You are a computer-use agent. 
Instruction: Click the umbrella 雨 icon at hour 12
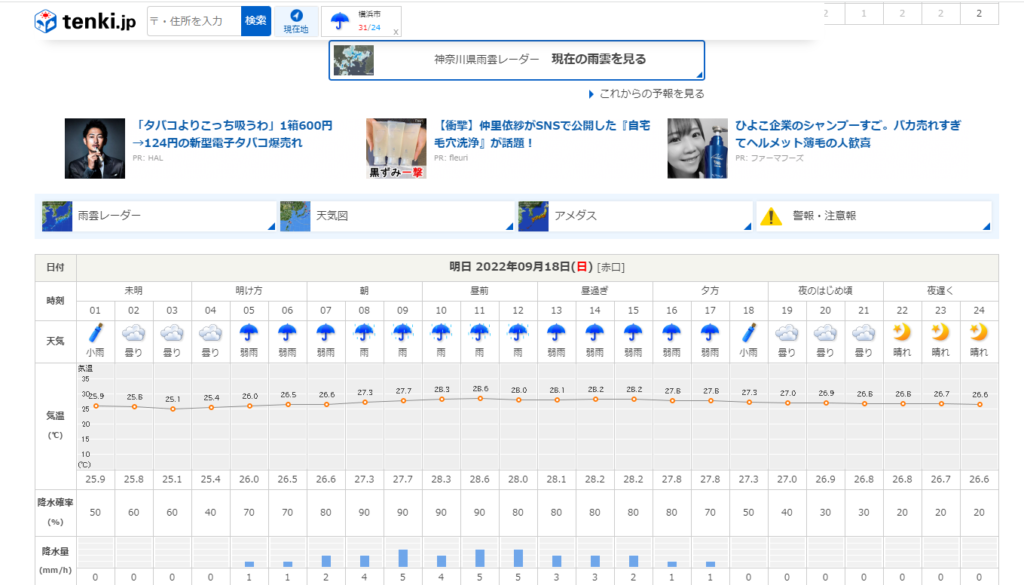pos(518,333)
